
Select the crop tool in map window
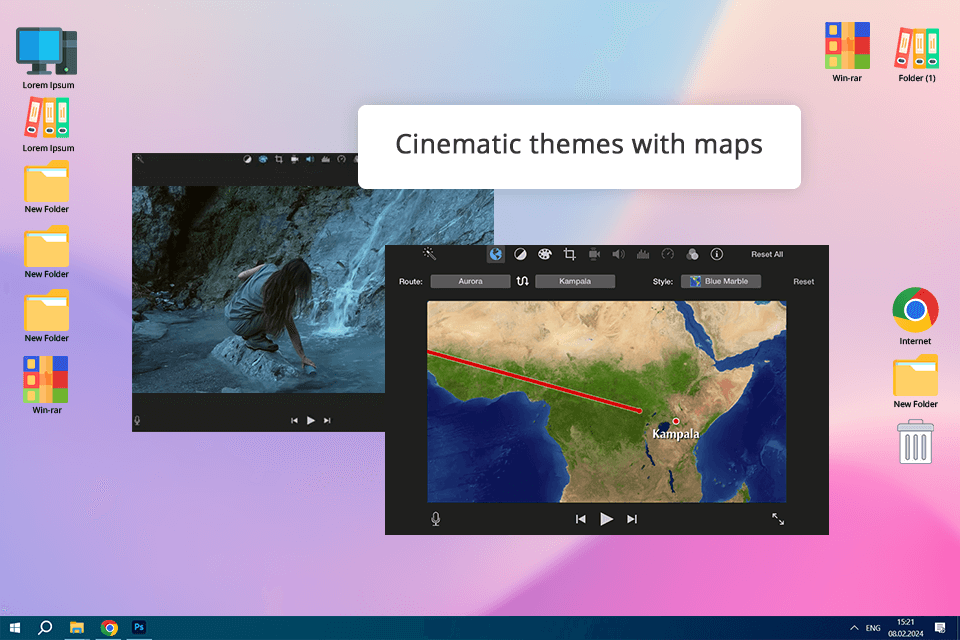tap(569, 254)
